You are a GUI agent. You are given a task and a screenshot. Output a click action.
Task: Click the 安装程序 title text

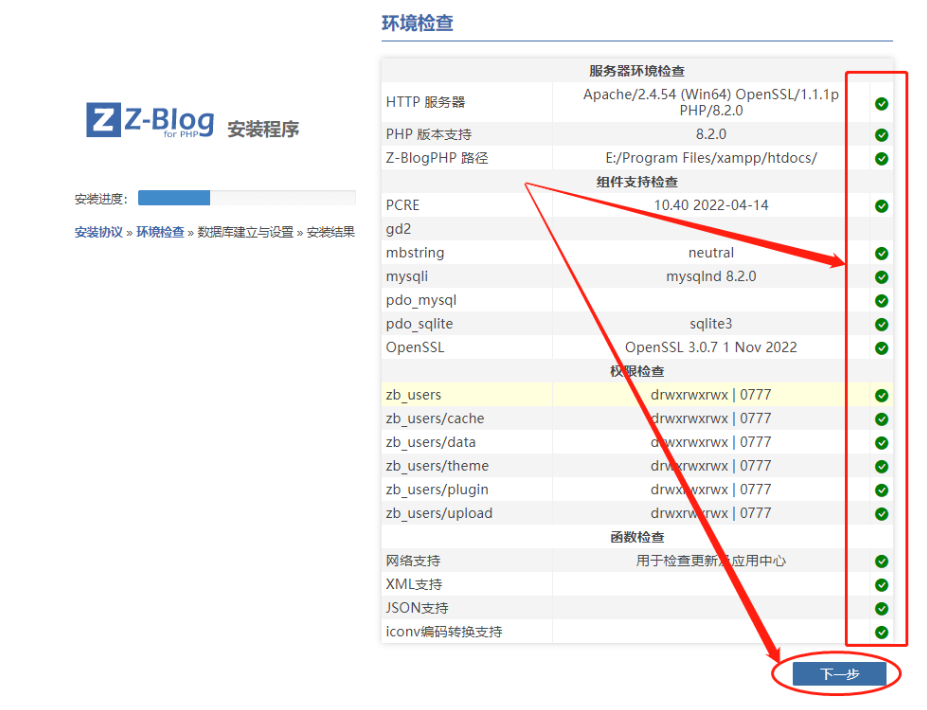263,129
